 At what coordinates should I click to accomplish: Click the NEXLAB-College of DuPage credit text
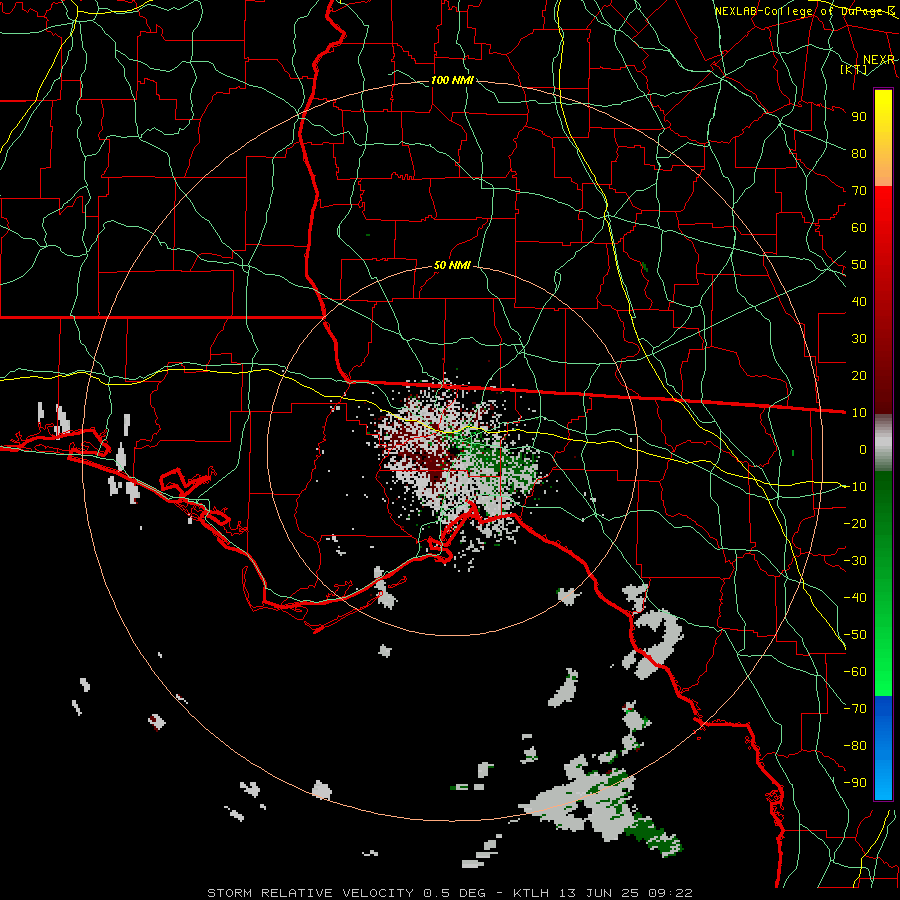point(805,11)
